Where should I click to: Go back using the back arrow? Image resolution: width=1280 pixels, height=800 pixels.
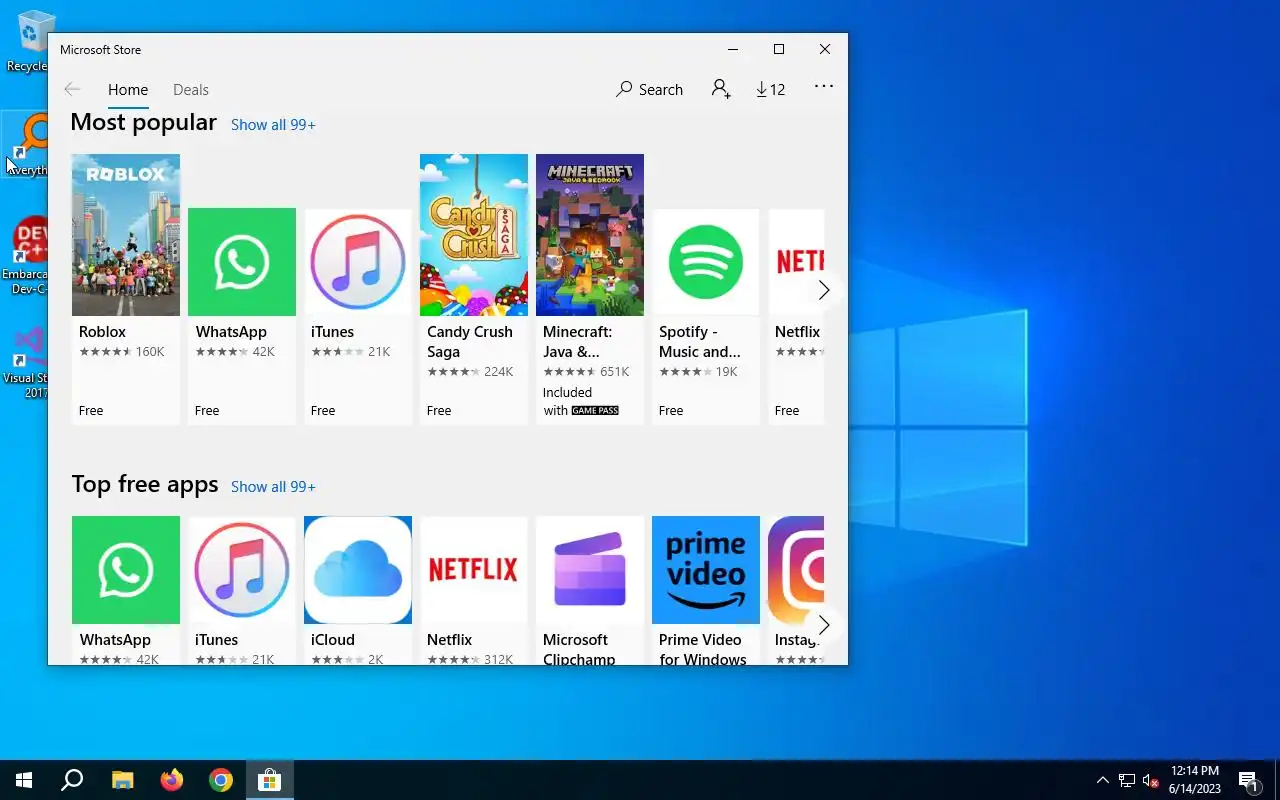coord(72,89)
